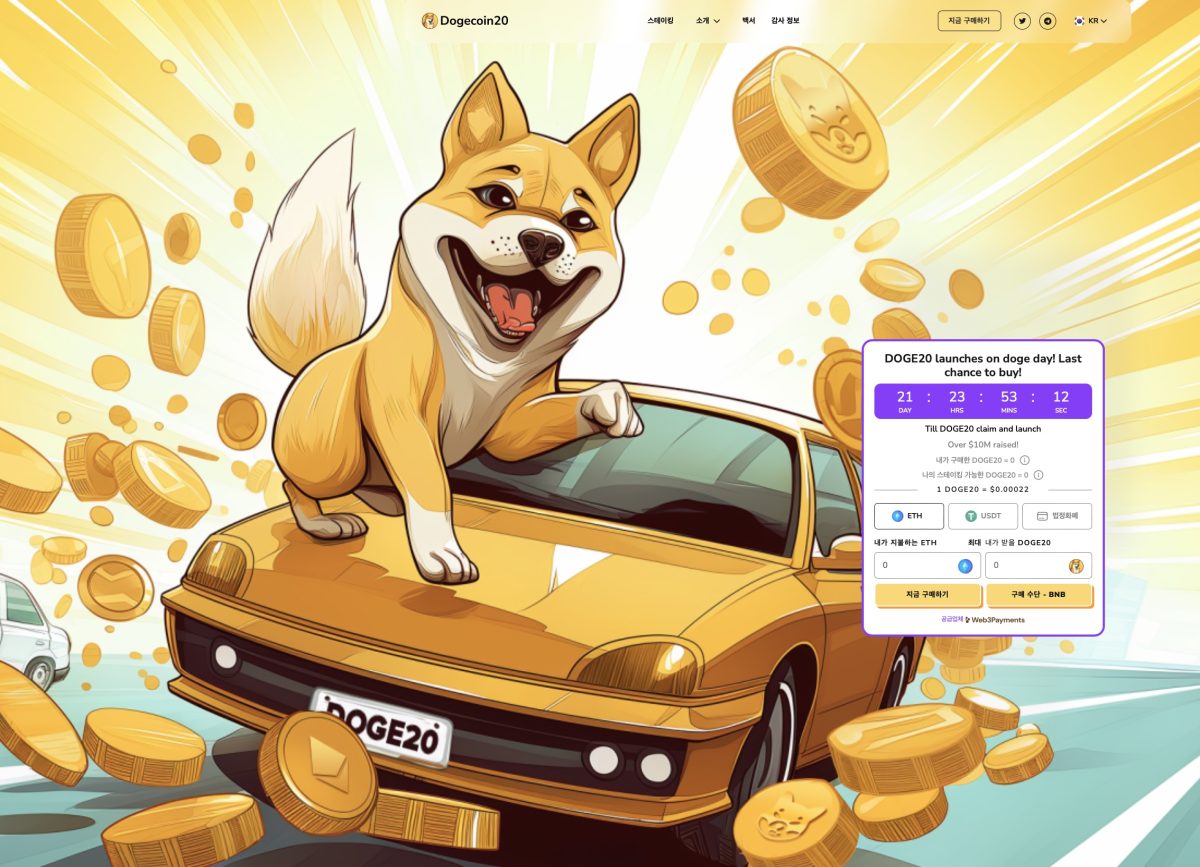Click the Doge icon in DOGE20 amount field
The image size is (1200, 867).
(1076, 566)
